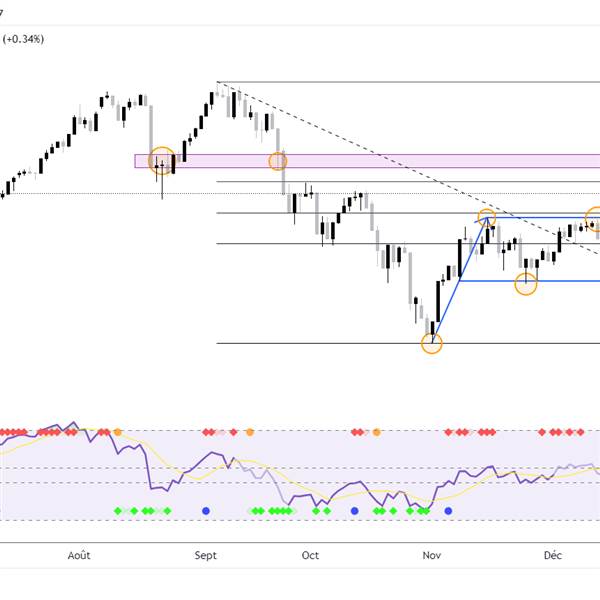Image resolution: width=600 pixels, height=600 pixels.
Task: Click the Août label on the time axis
Action: point(79,555)
